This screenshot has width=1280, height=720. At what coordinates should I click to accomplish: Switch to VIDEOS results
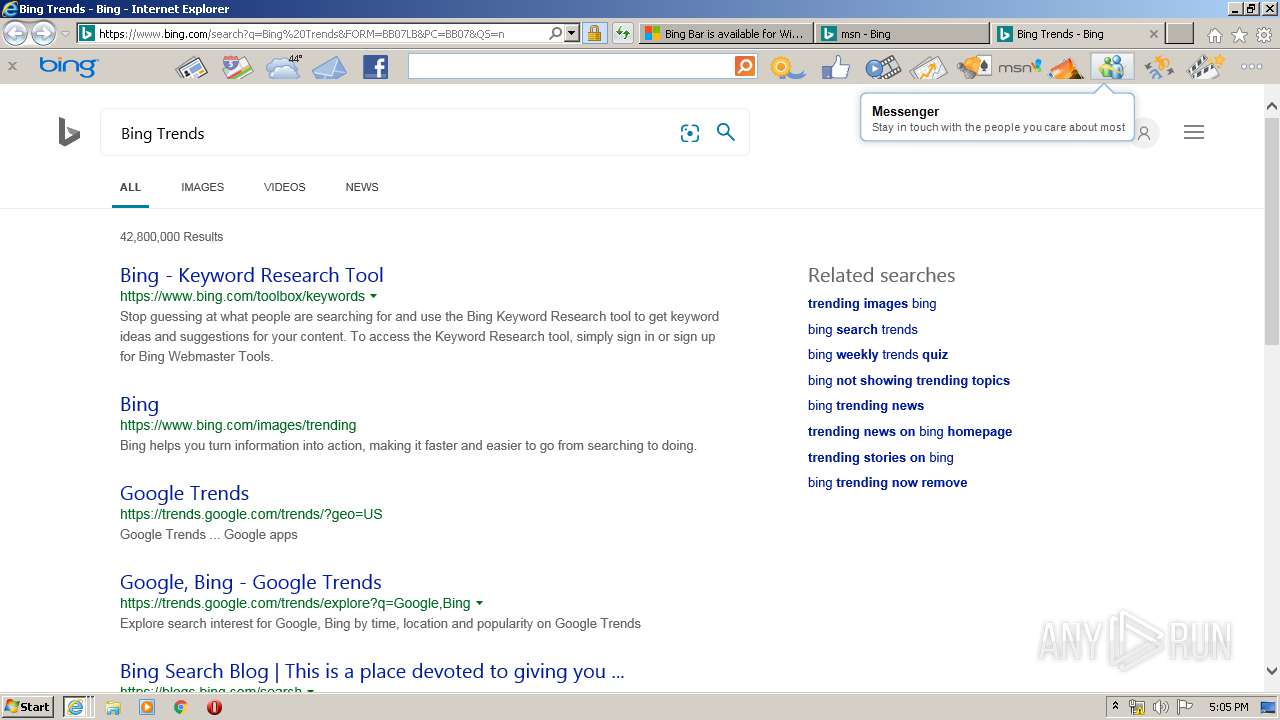[x=284, y=187]
